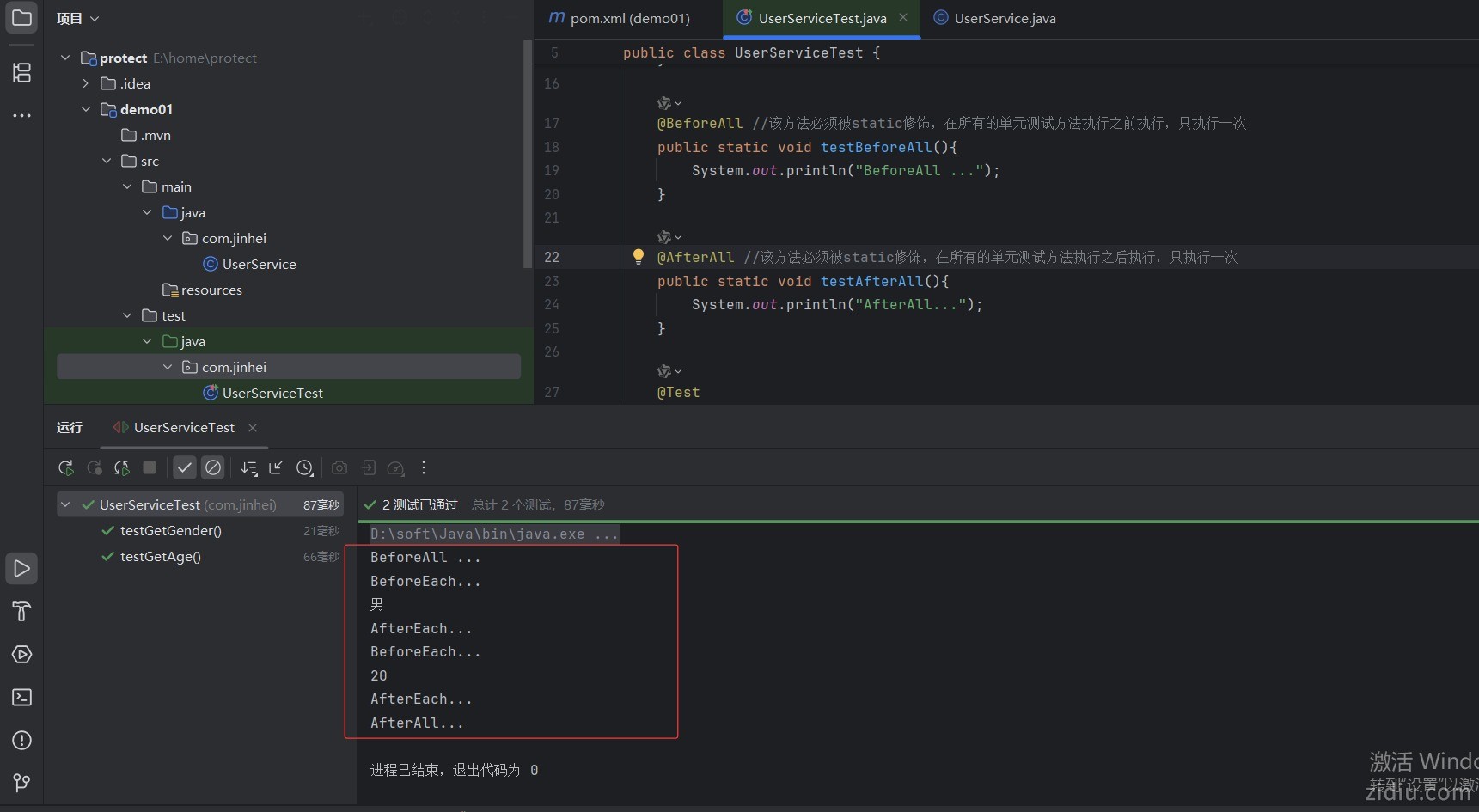Open the Git version control tool window

coord(21,783)
